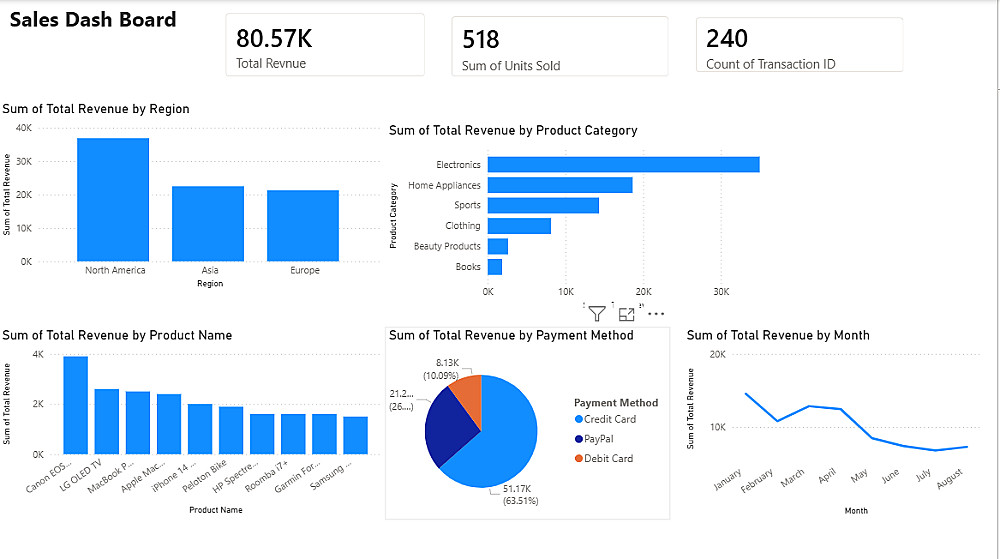Click the Total Revnue 80.57K card
Image resolution: width=1000 pixels, height=559 pixels.
(x=325, y=45)
